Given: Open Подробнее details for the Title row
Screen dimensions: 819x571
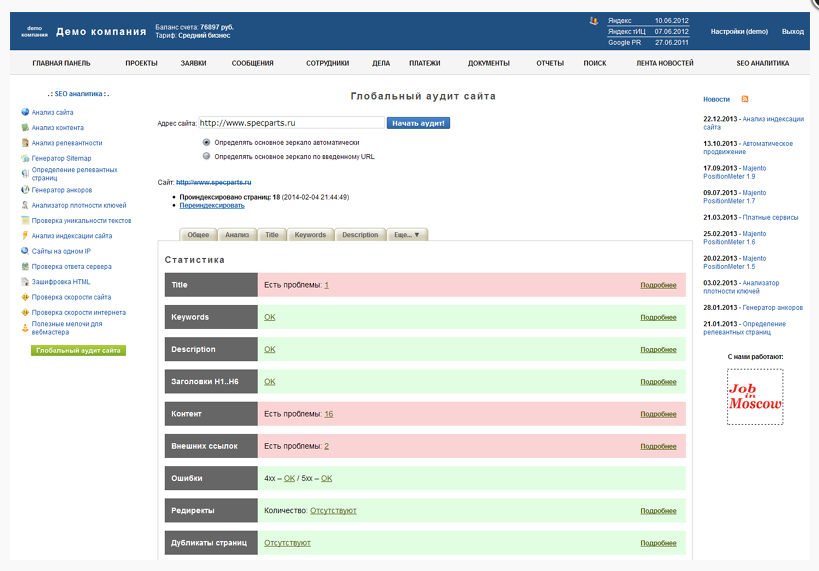Looking at the screenshot, I should pos(658,285).
